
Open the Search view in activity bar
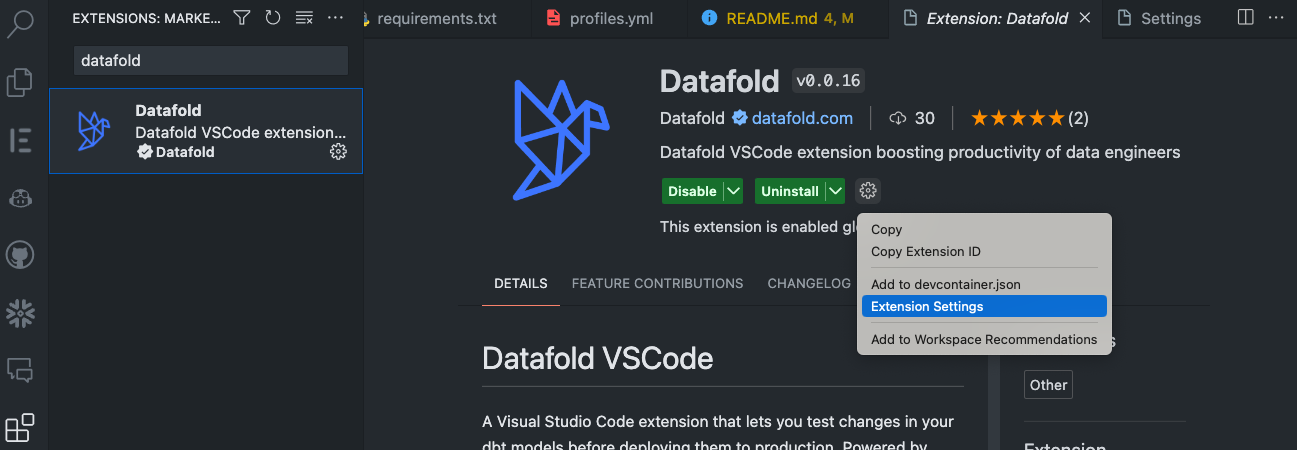click(20, 22)
